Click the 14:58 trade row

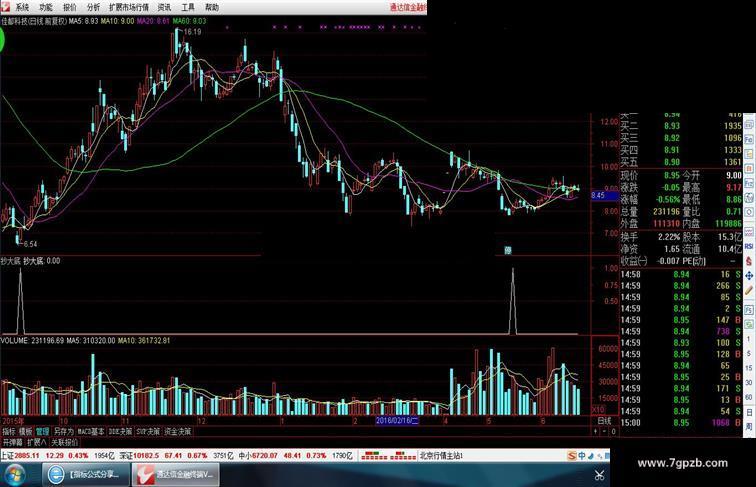pos(681,274)
